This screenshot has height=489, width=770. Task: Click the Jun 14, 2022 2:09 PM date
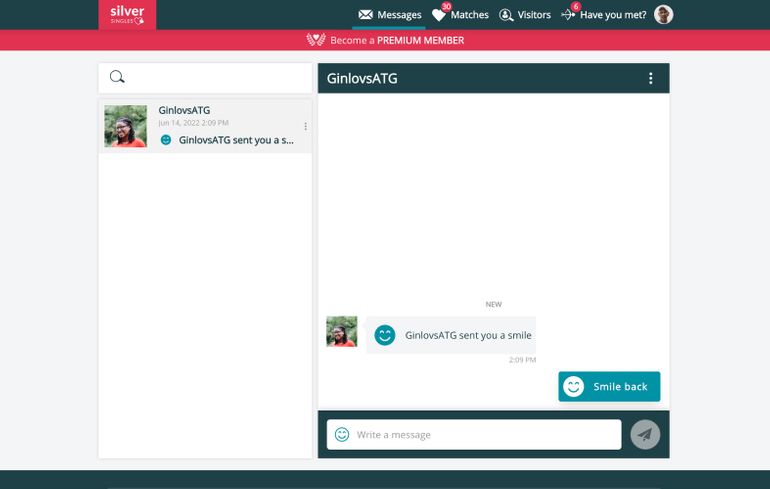(193, 123)
